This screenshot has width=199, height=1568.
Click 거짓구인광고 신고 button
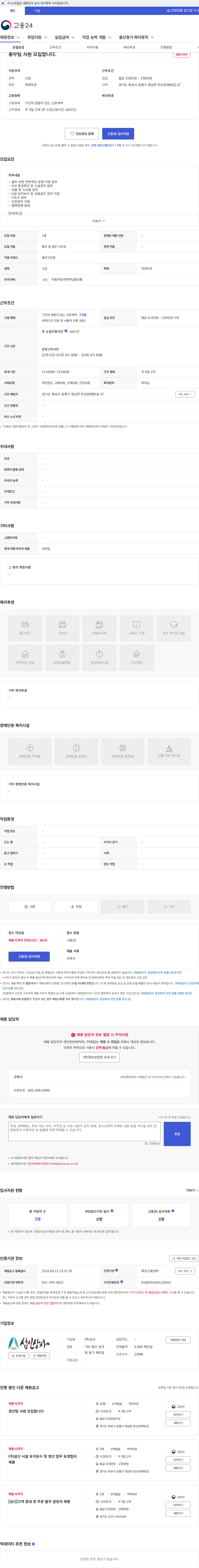click(x=184, y=1258)
